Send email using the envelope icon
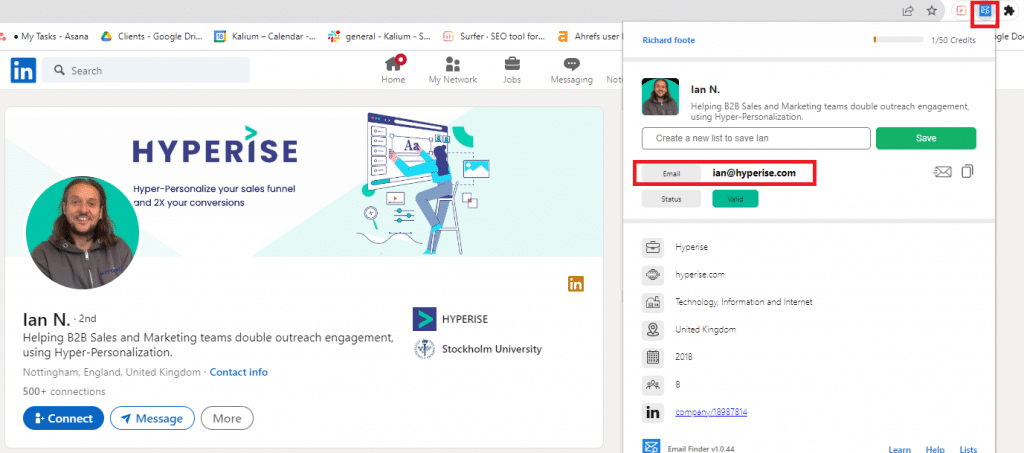1024x453 pixels. point(941,172)
